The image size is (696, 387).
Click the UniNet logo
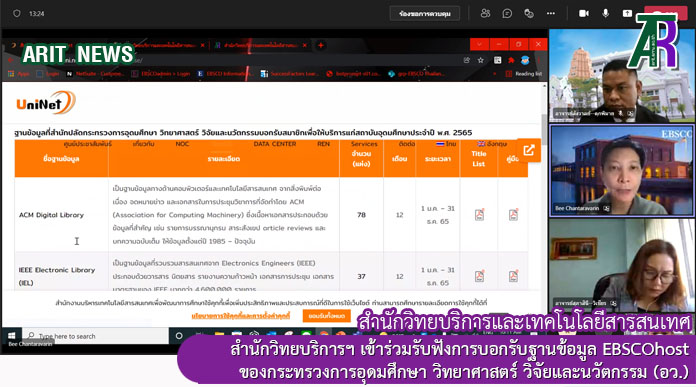coord(46,103)
